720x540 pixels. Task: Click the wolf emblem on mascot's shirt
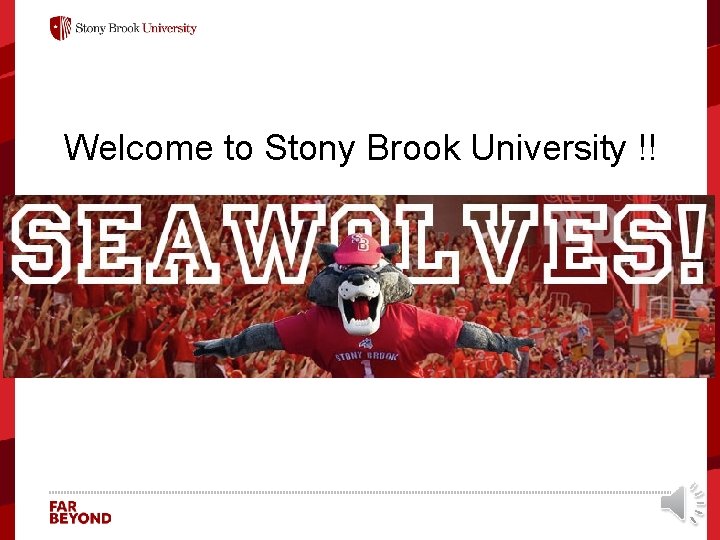click(365, 343)
